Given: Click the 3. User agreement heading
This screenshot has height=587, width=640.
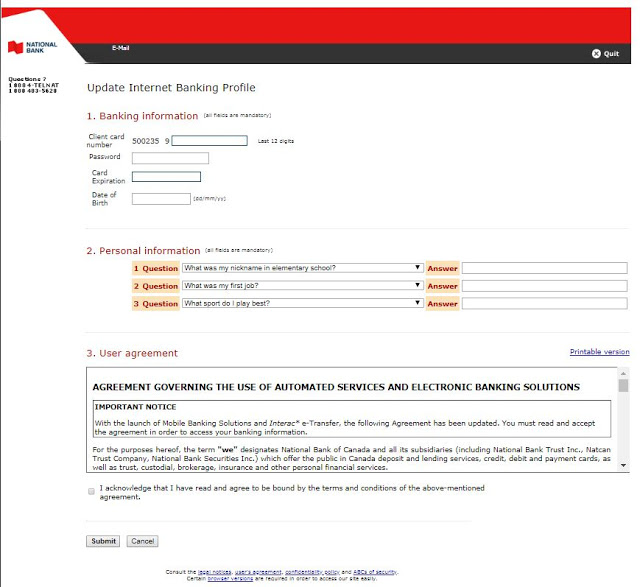Looking at the screenshot, I should tap(132, 353).
